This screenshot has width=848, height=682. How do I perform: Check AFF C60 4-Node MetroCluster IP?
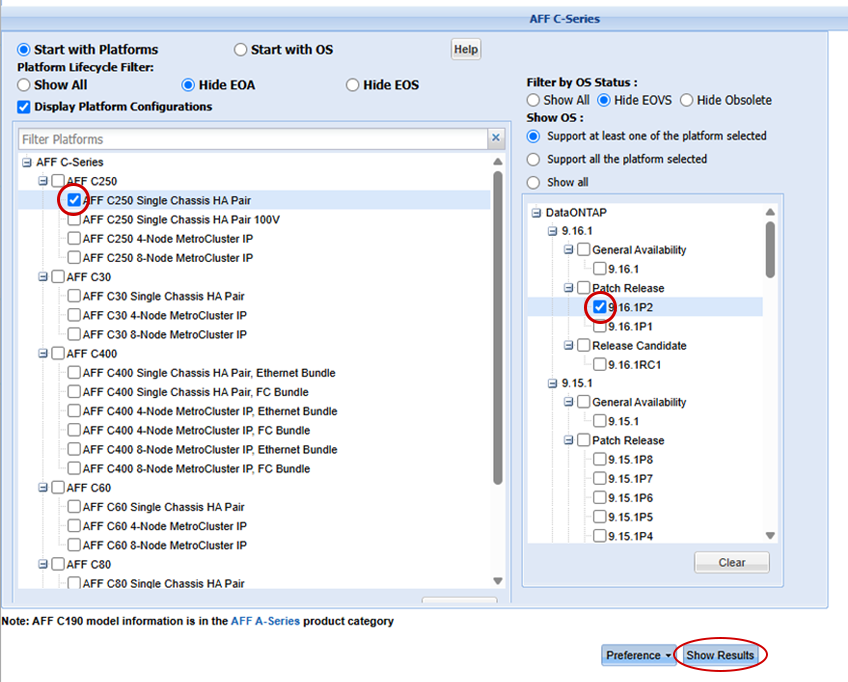coord(74,526)
